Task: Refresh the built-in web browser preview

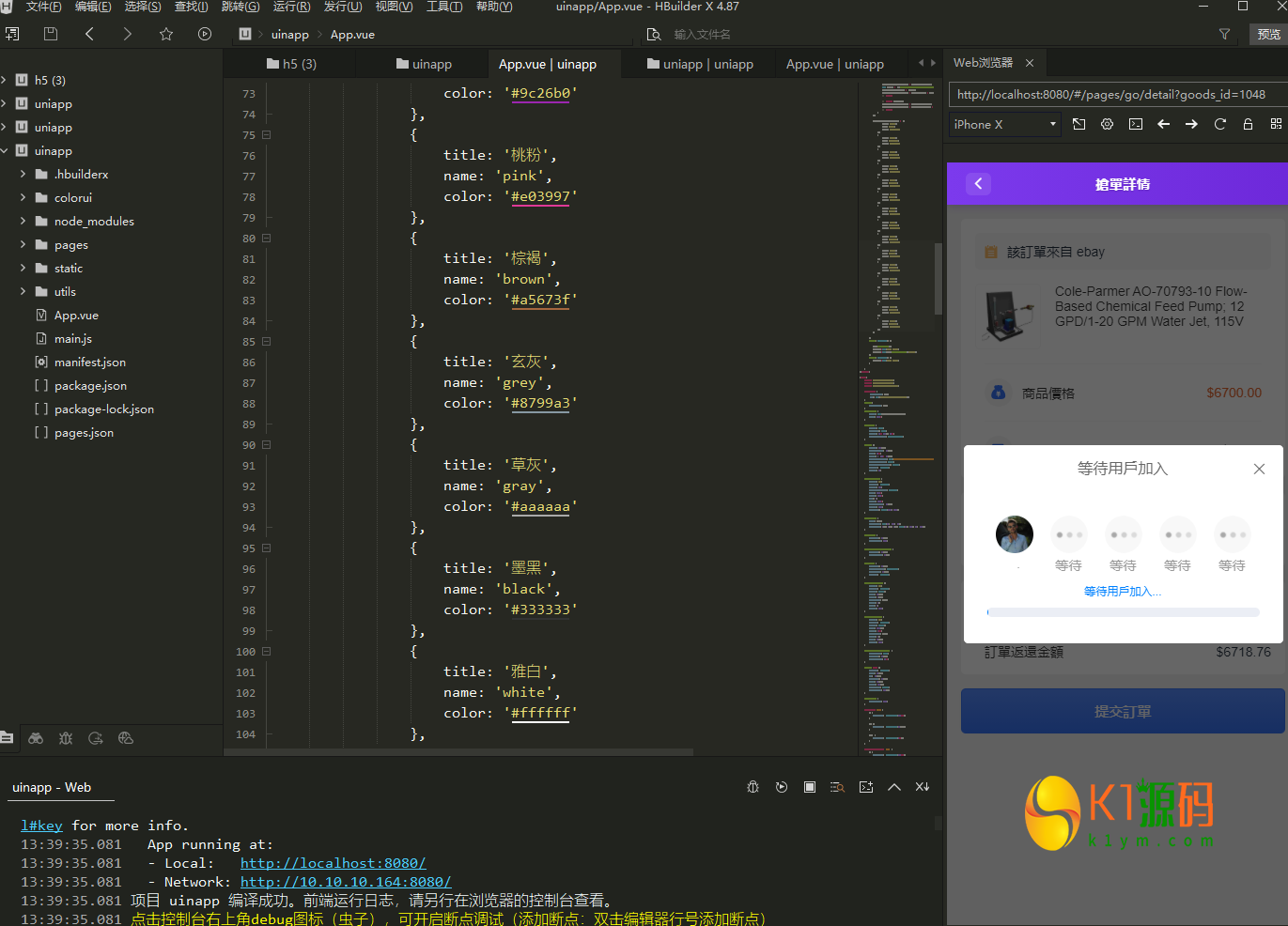Action: [1219, 124]
